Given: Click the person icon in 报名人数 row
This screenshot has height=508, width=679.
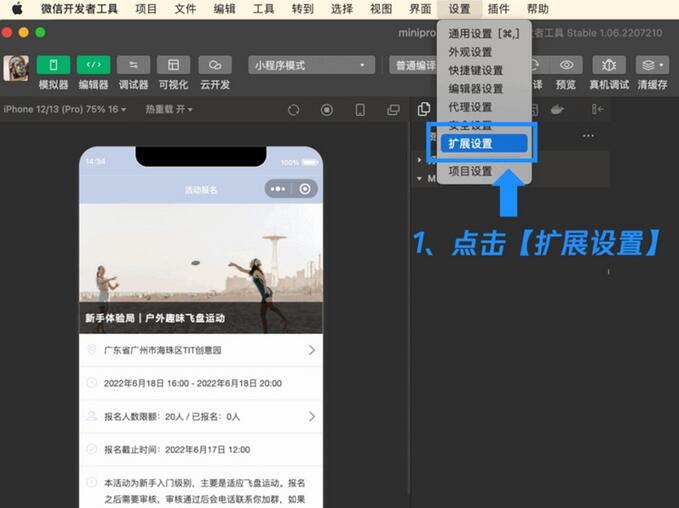Looking at the screenshot, I should coord(91,416).
